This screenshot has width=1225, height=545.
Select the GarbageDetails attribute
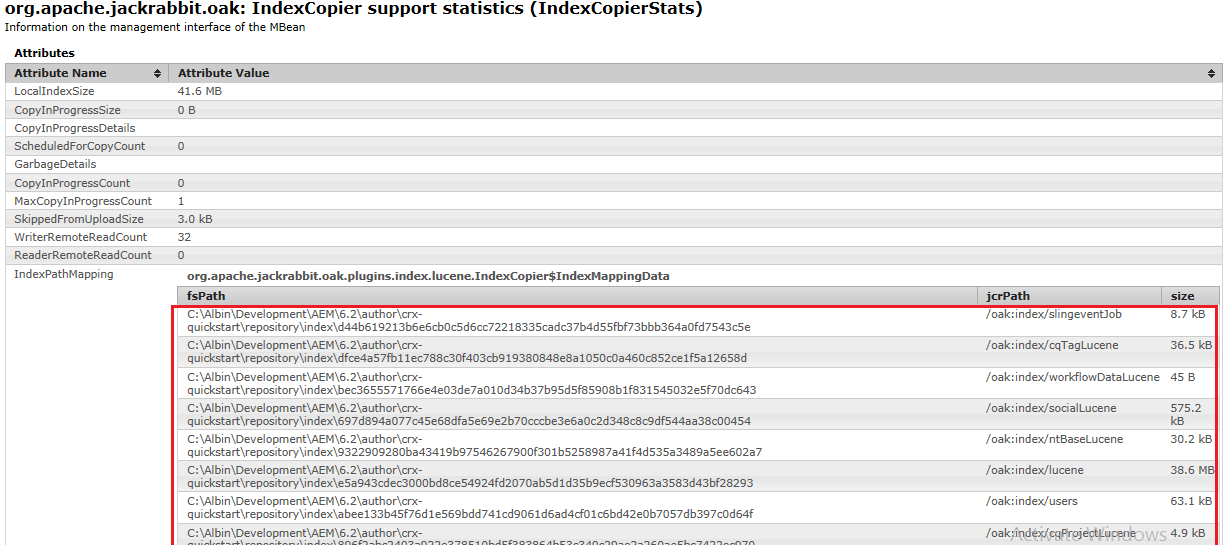(x=55, y=164)
